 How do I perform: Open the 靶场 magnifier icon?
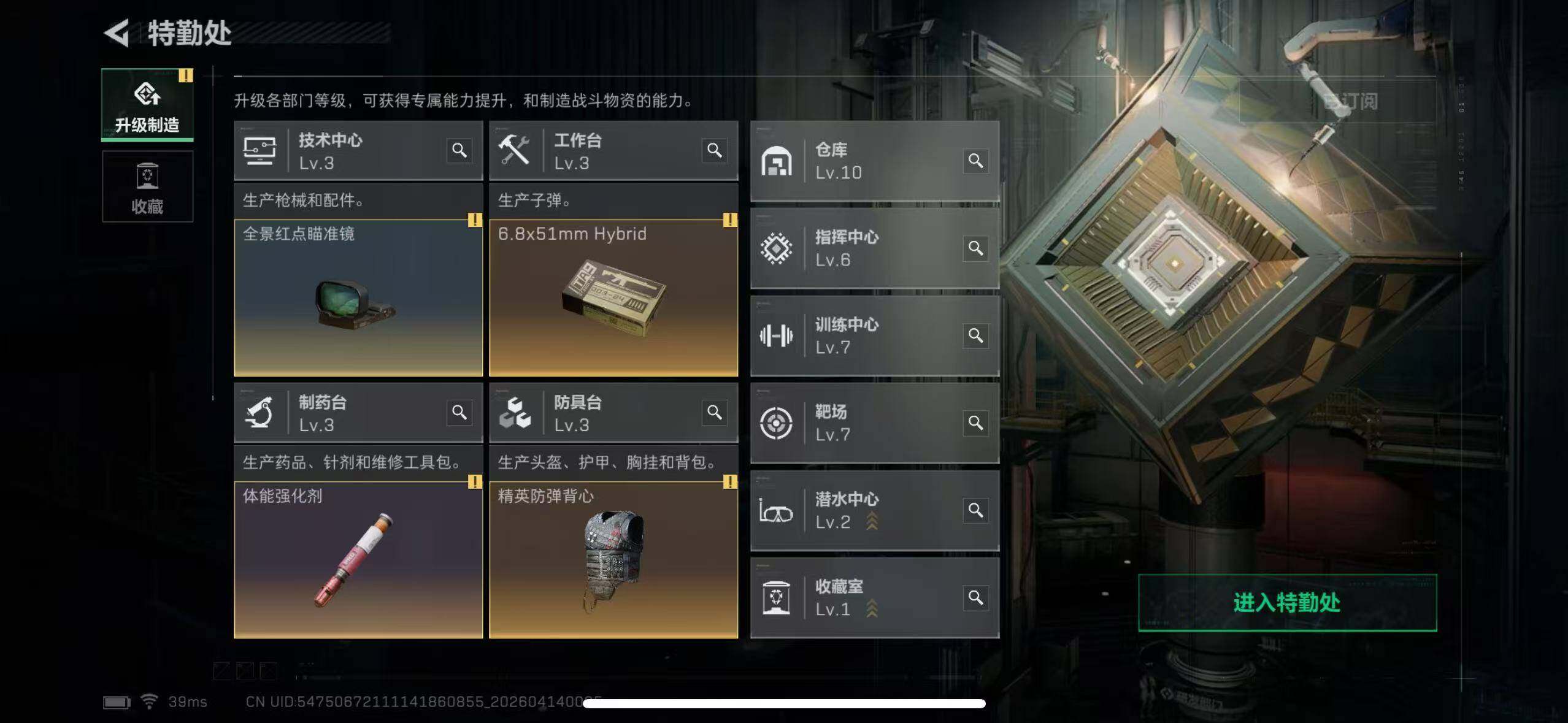click(975, 423)
